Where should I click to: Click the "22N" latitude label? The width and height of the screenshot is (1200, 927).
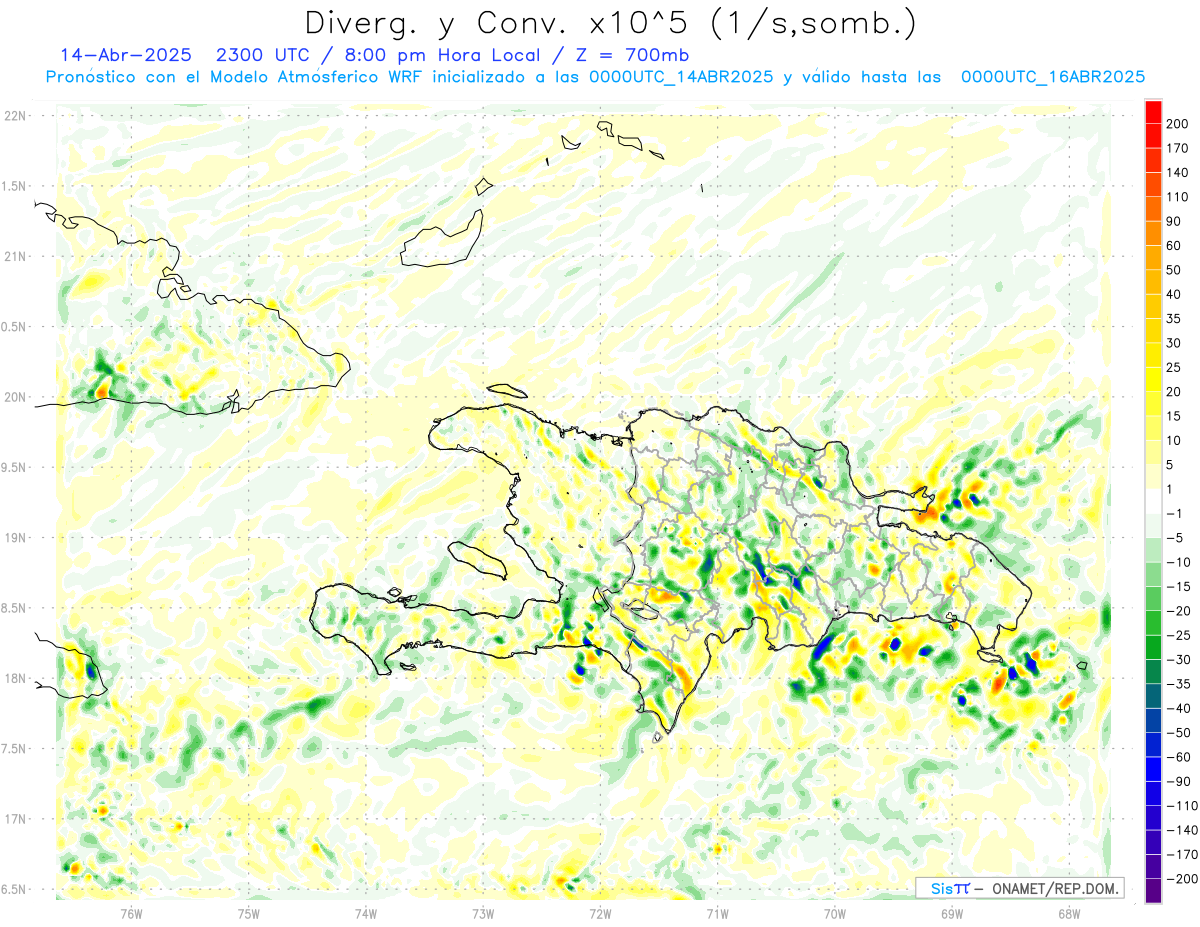click(14, 115)
